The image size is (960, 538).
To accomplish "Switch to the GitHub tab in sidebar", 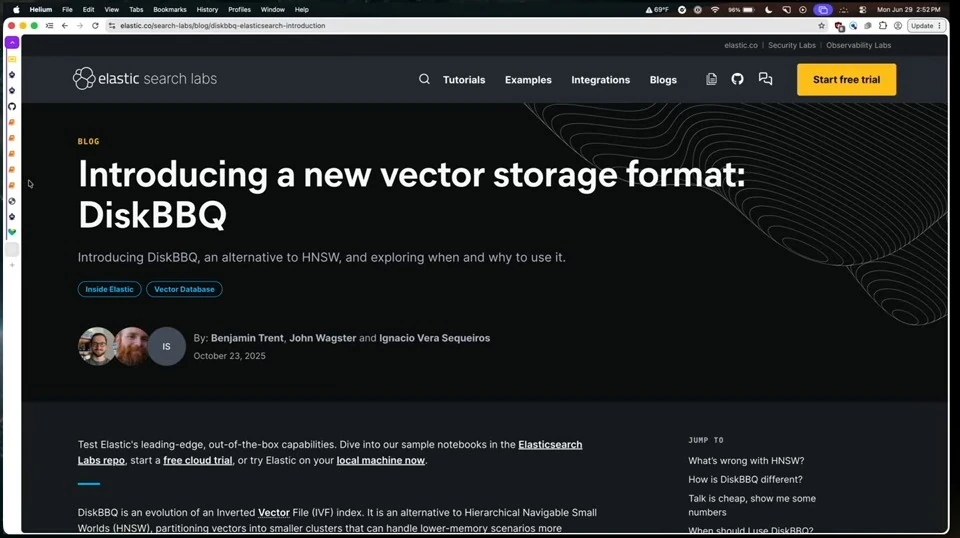I will [12, 106].
